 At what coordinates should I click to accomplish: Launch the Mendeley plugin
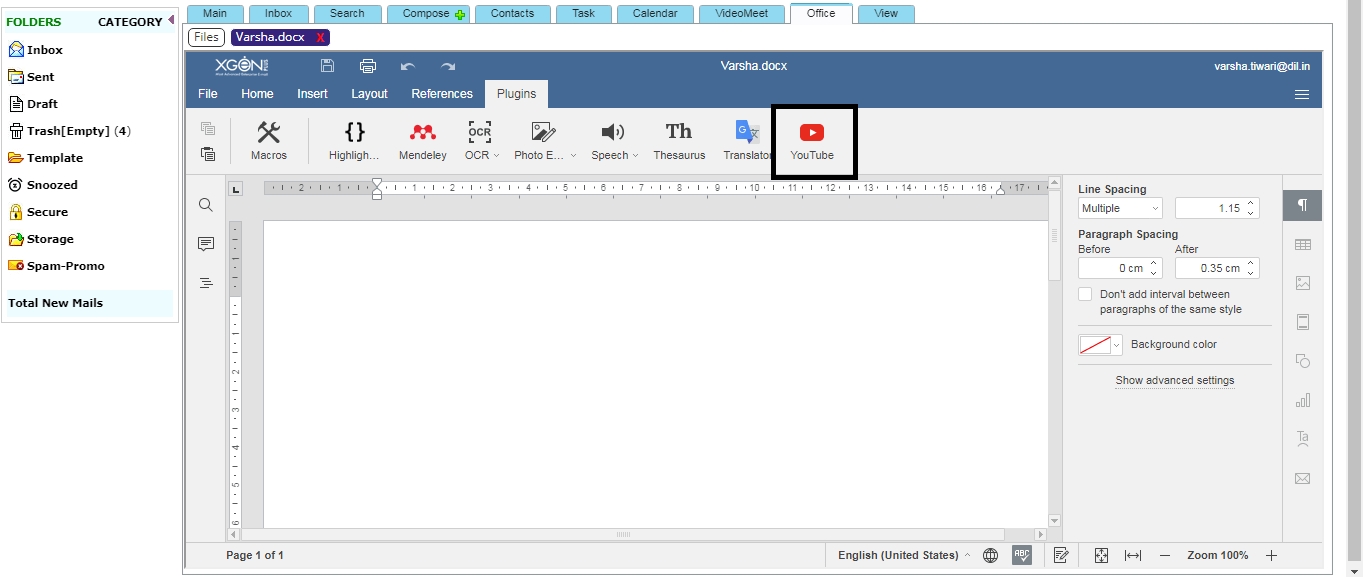coord(423,141)
